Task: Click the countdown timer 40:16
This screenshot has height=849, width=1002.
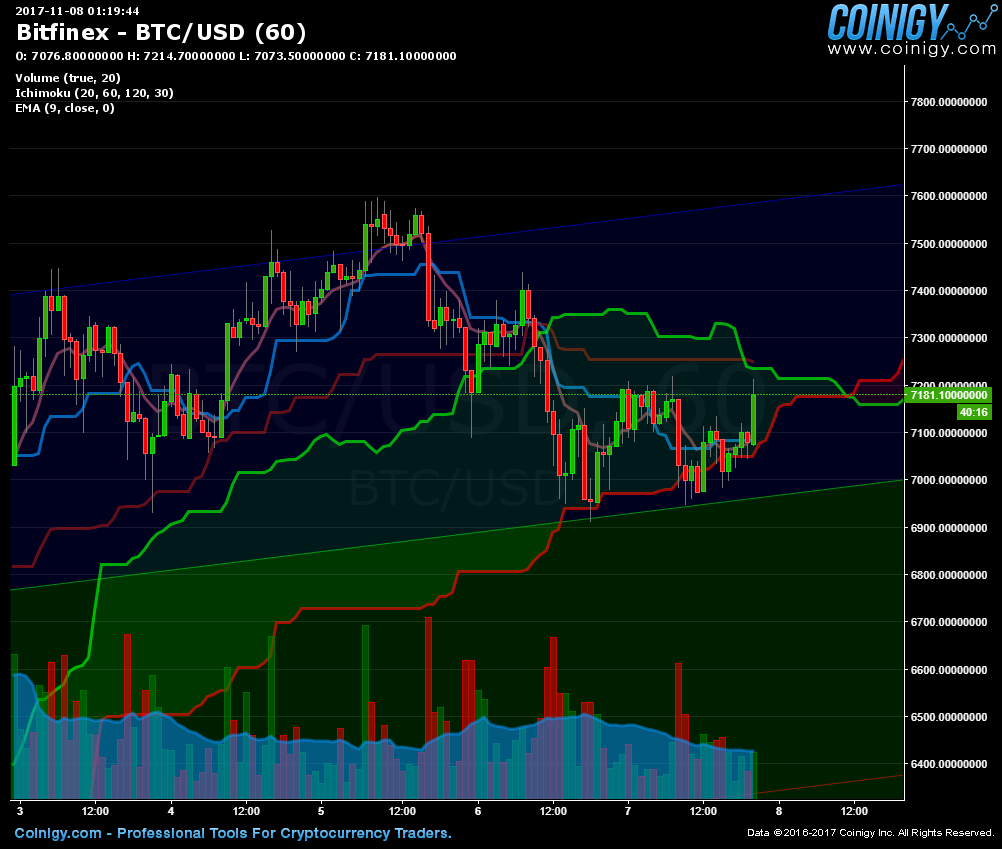Action: (x=974, y=412)
